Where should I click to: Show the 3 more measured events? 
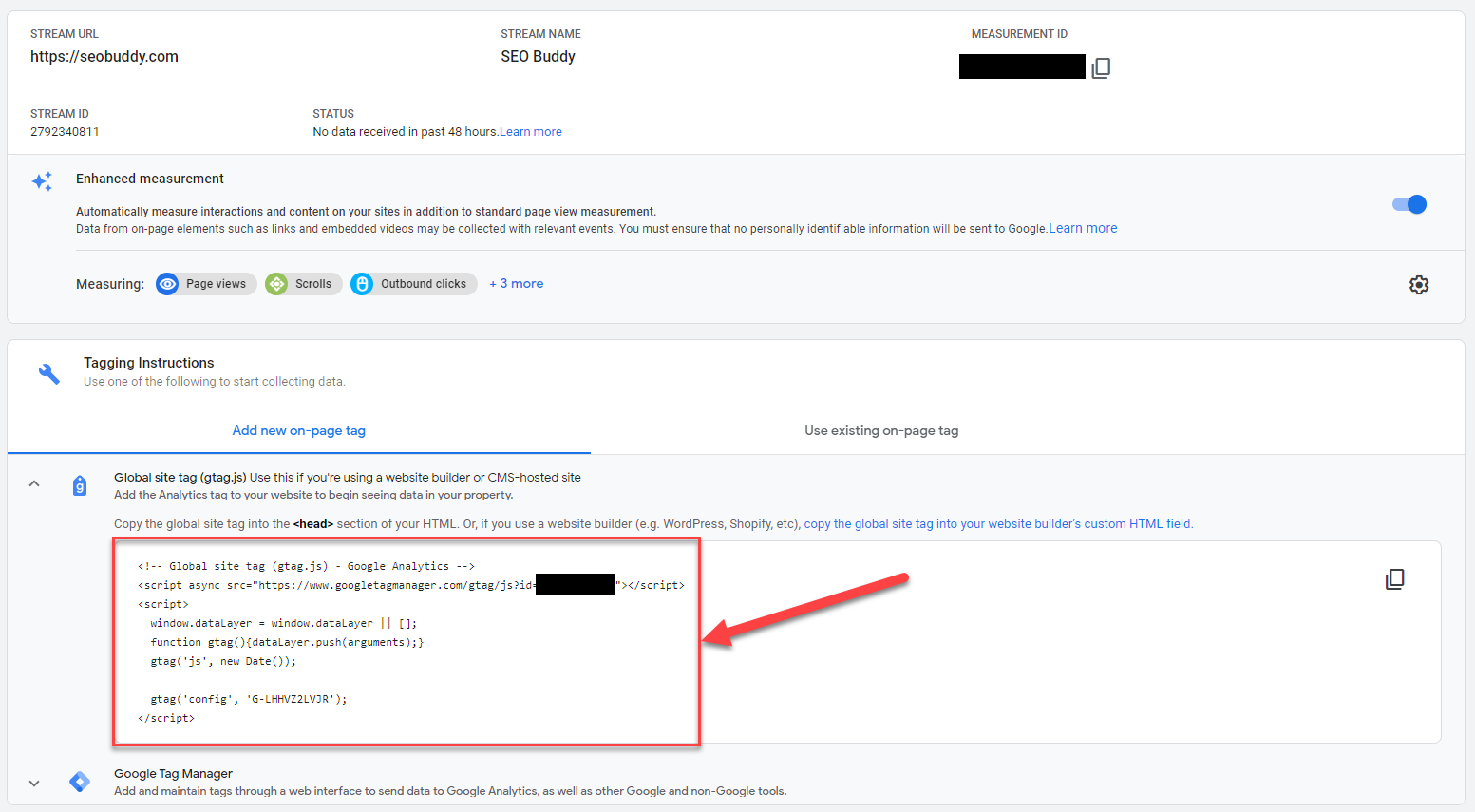pos(517,284)
